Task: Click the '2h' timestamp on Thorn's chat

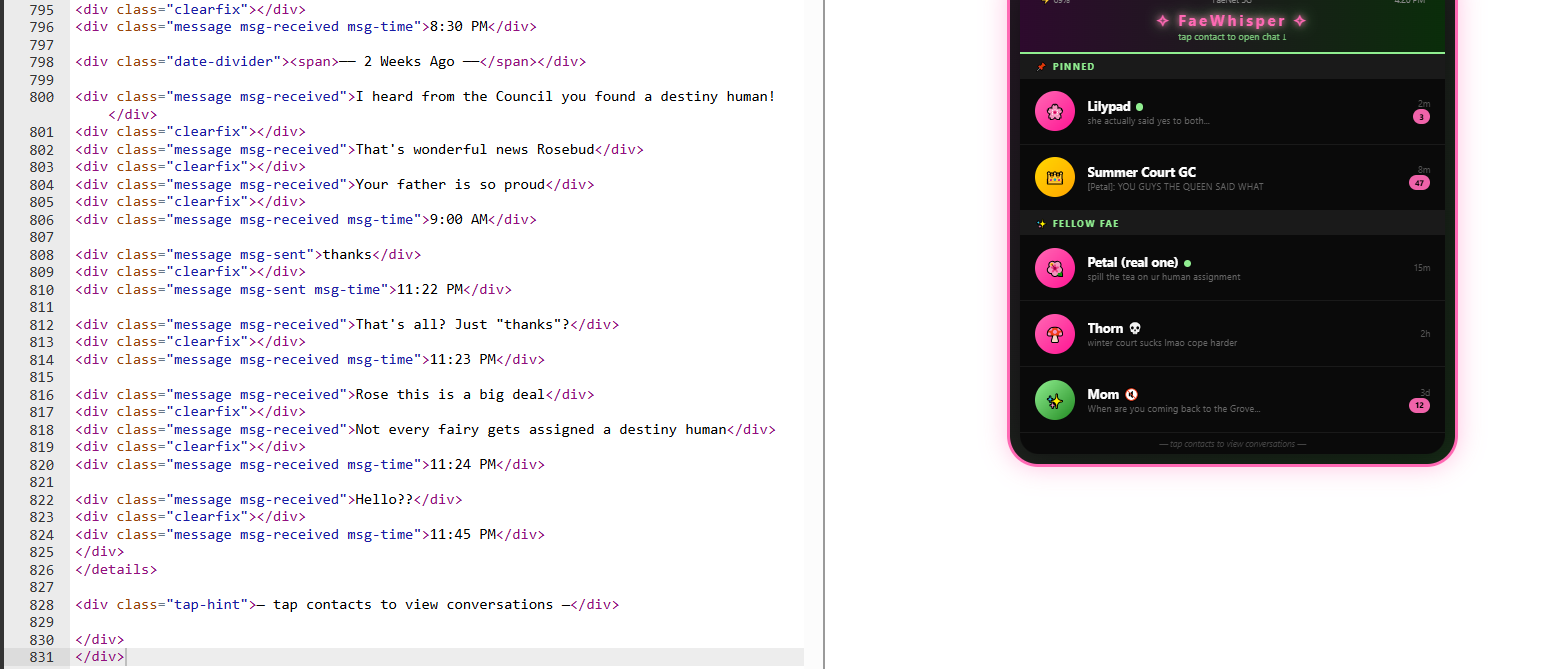Action: click(1425, 334)
